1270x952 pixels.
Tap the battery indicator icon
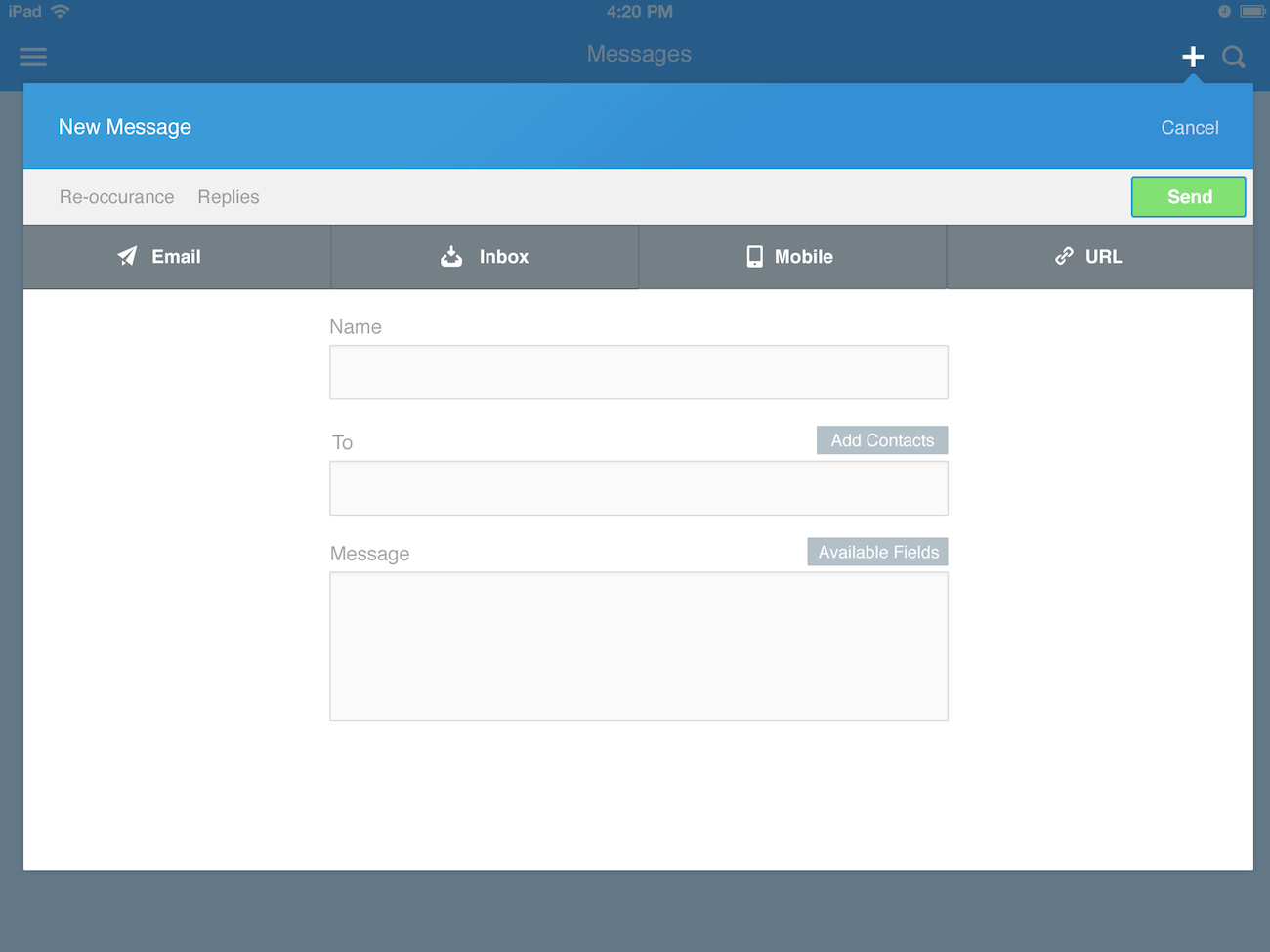point(1251,12)
